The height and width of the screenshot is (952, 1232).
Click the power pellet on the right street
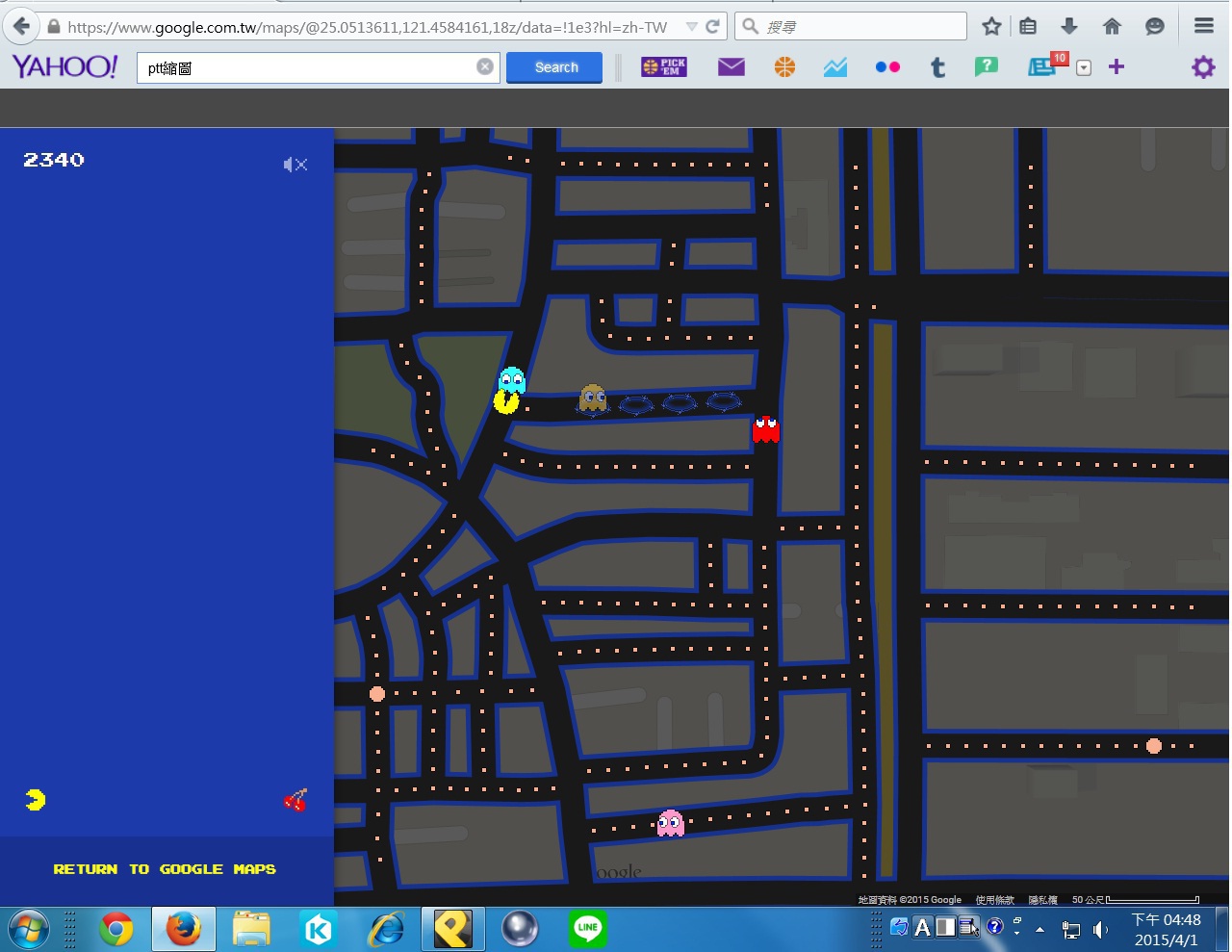[1154, 746]
